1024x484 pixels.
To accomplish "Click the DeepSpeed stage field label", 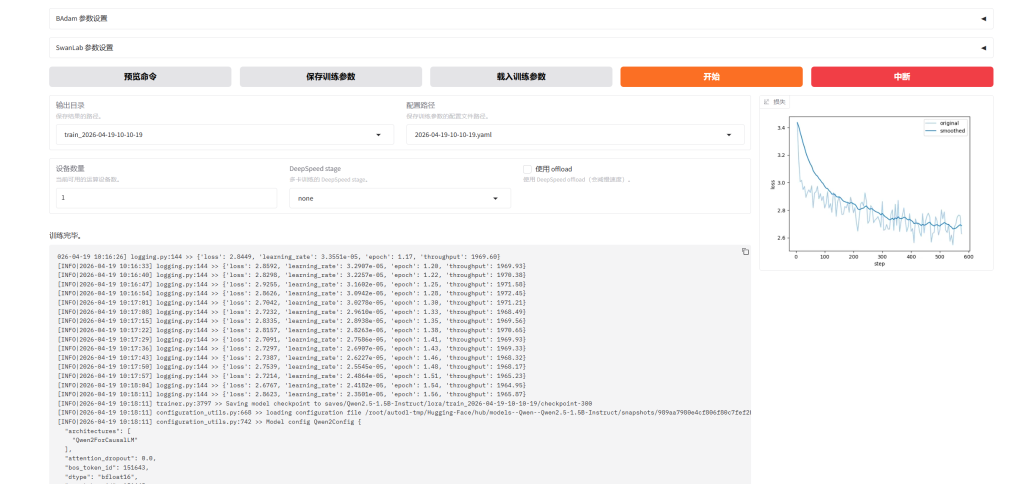I will click(315, 169).
